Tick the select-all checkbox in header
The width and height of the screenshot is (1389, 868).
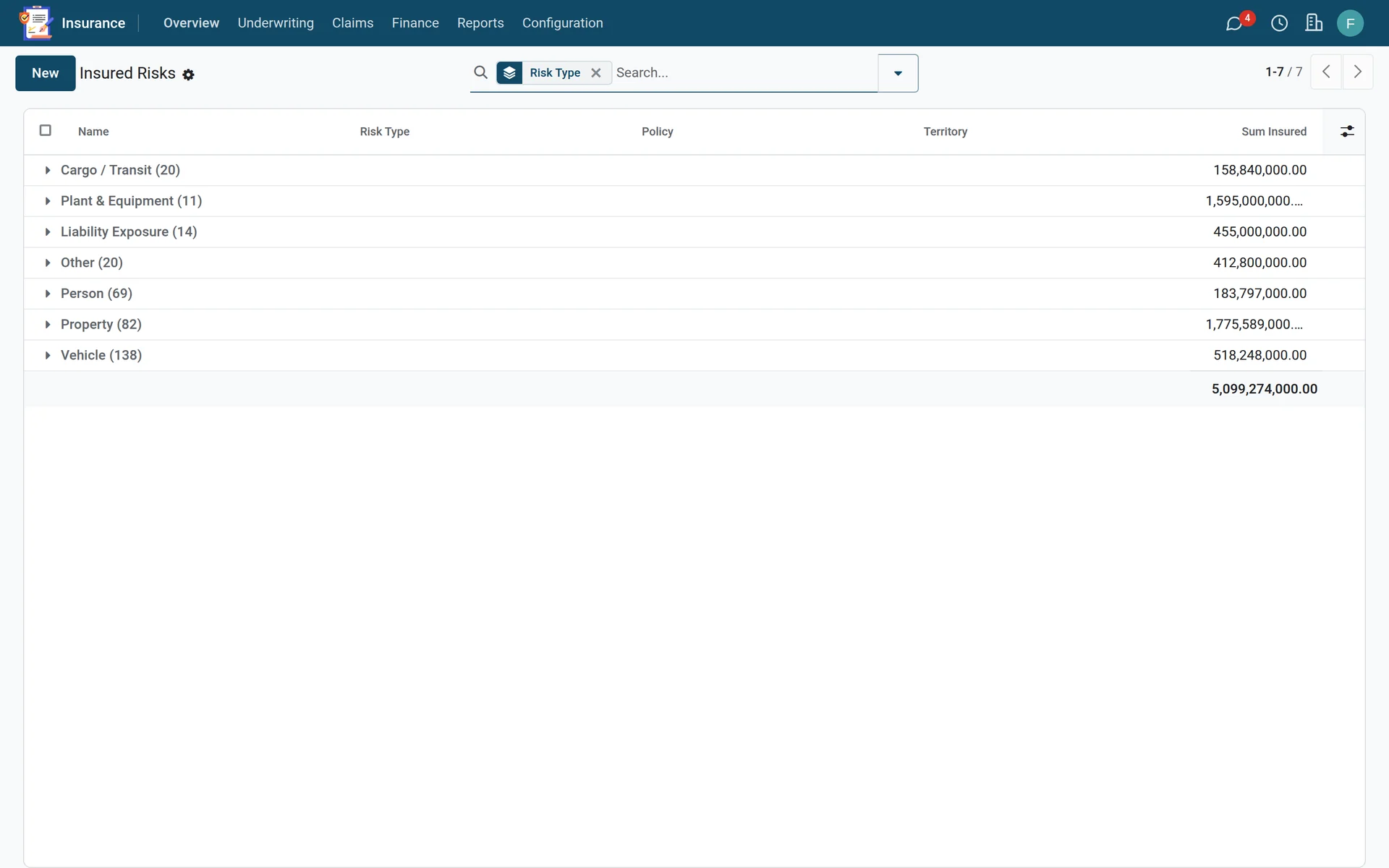pos(46,130)
